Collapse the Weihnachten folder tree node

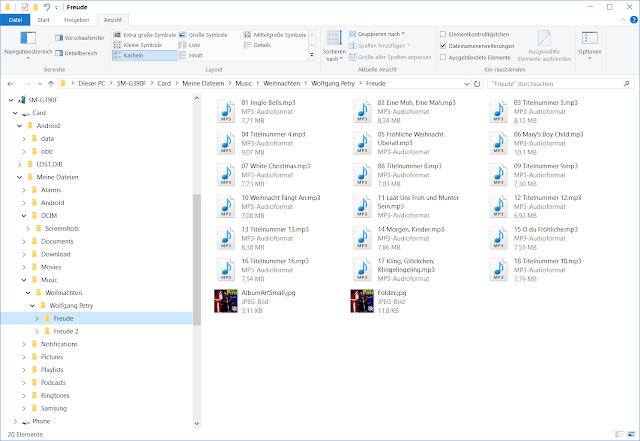coord(28,293)
